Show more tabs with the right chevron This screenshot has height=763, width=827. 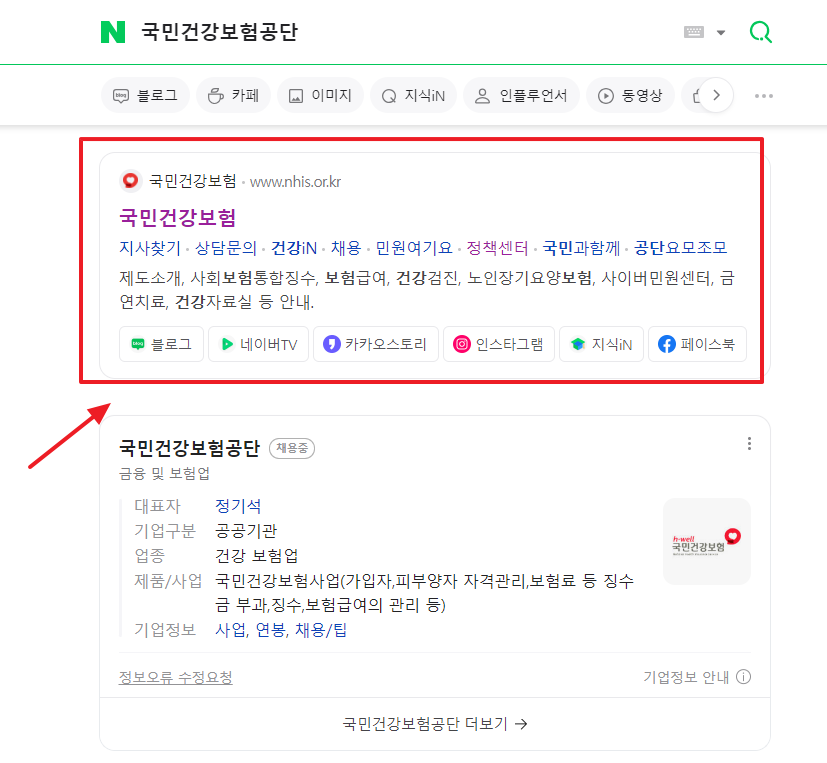click(716, 95)
